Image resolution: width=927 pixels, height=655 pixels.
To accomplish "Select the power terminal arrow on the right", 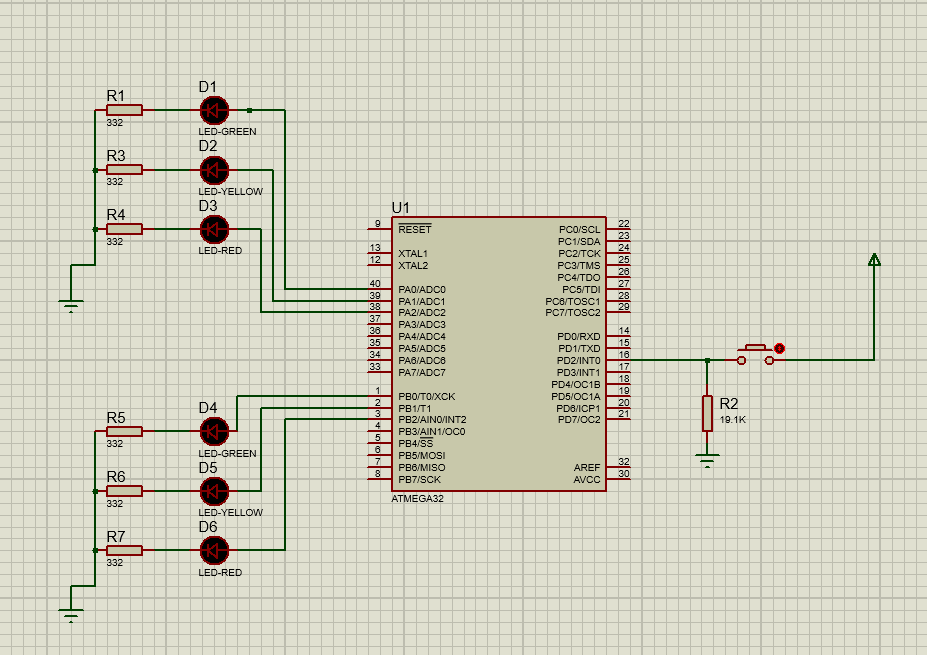I will [875, 258].
